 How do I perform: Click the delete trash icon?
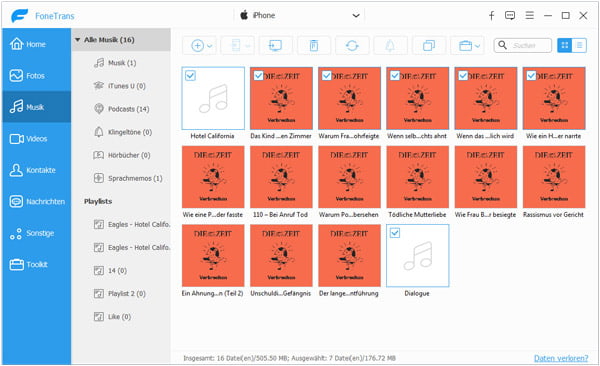coord(314,46)
